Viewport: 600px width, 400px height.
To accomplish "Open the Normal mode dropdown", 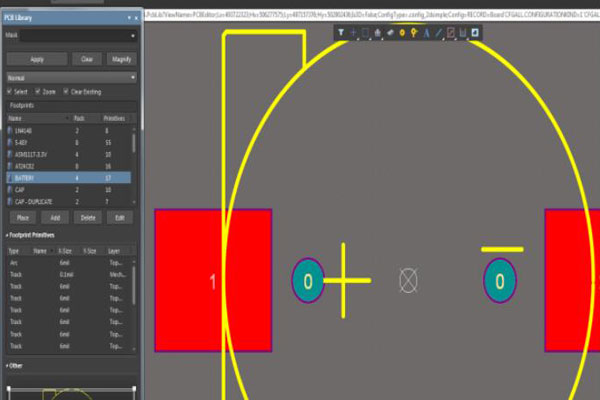I will [x=70, y=76].
